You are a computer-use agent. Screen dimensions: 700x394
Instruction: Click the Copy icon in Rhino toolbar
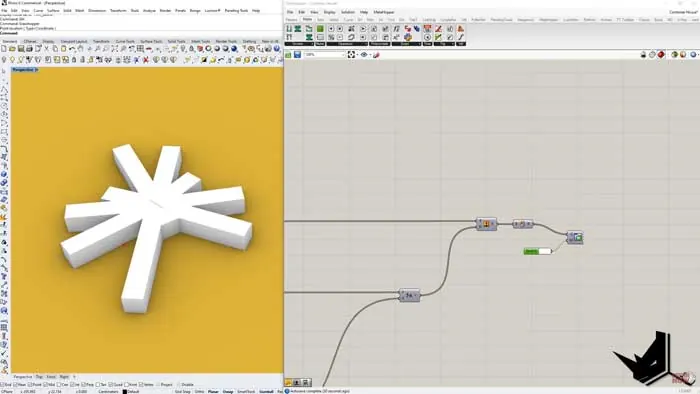54,48
